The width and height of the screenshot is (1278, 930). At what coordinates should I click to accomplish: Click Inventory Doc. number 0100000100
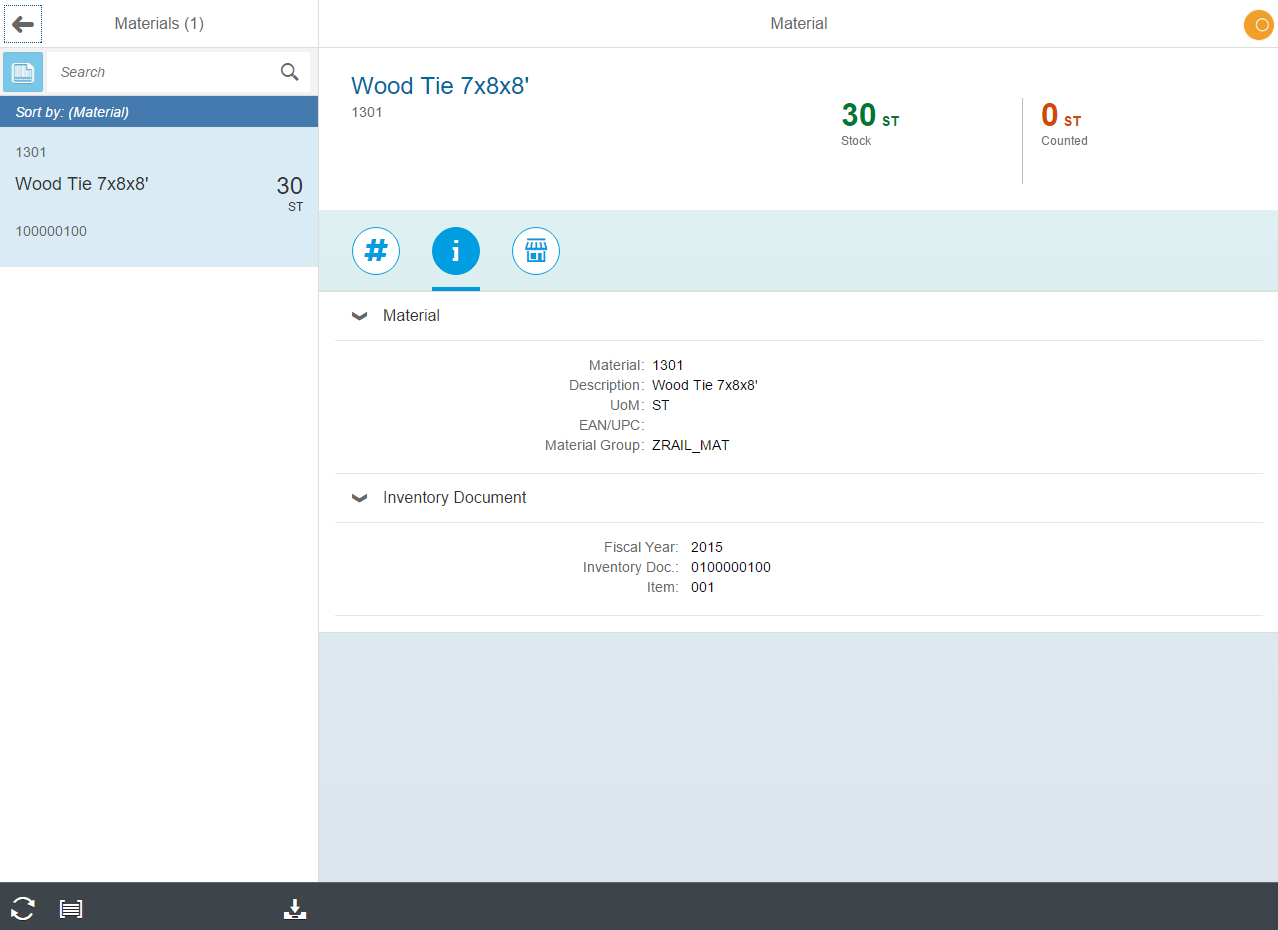pyautogui.click(x=730, y=567)
